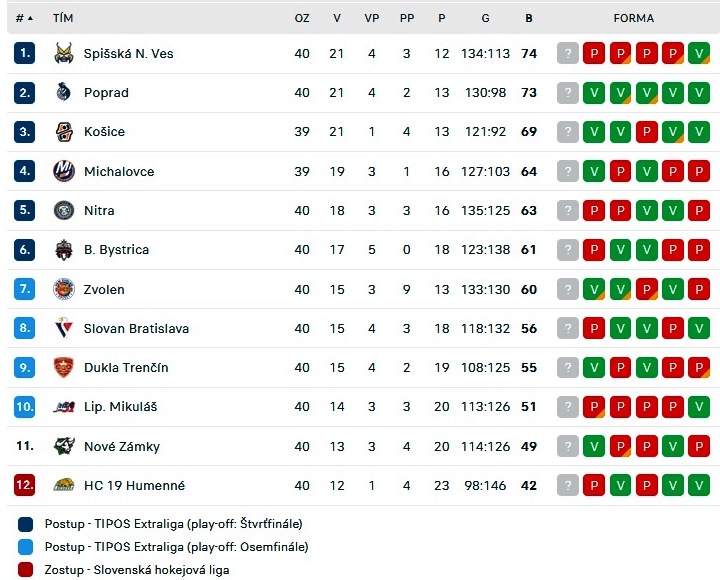This screenshot has width=720, height=580.
Task: Click Spišská N. Ves latest green V badge
Action: (699, 53)
